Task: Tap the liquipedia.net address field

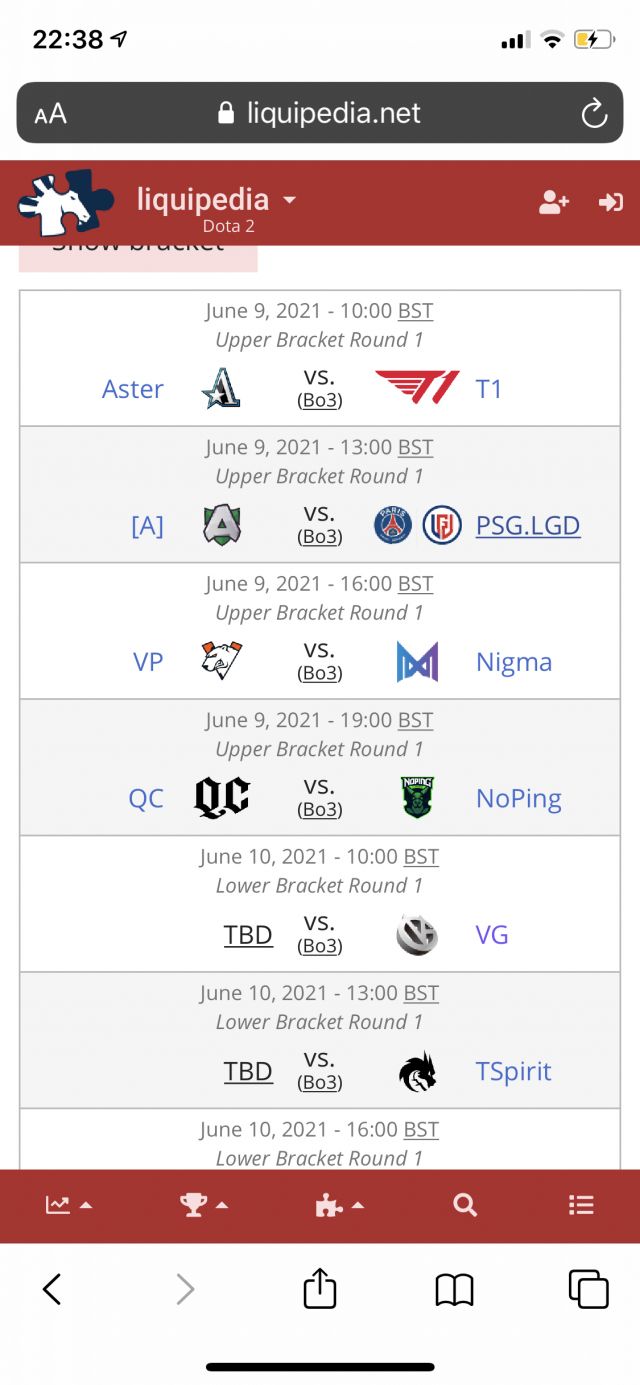Action: click(320, 113)
